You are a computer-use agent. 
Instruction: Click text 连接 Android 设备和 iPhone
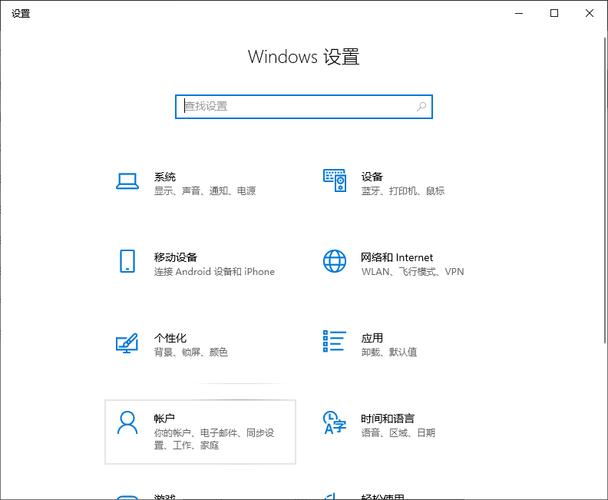click(214, 272)
